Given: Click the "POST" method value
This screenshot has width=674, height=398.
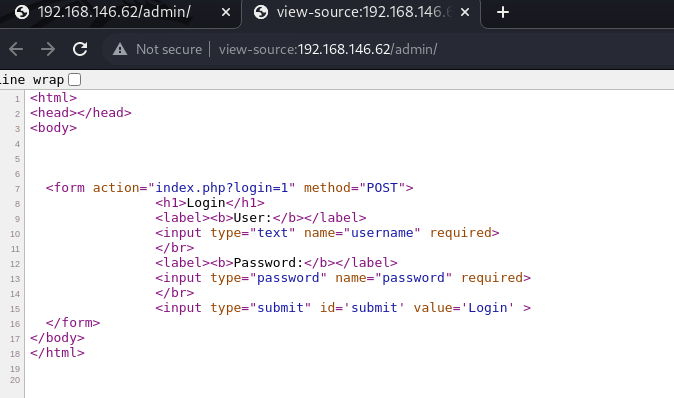Looking at the screenshot, I should [382, 188].
